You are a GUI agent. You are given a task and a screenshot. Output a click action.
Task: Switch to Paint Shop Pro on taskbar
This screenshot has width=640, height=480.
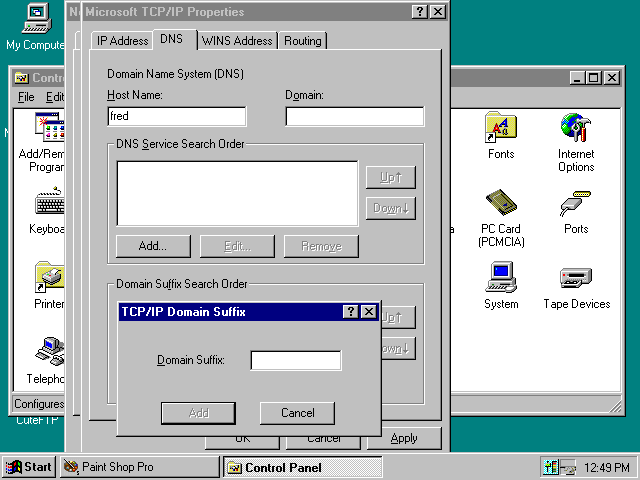coord(140,467)
